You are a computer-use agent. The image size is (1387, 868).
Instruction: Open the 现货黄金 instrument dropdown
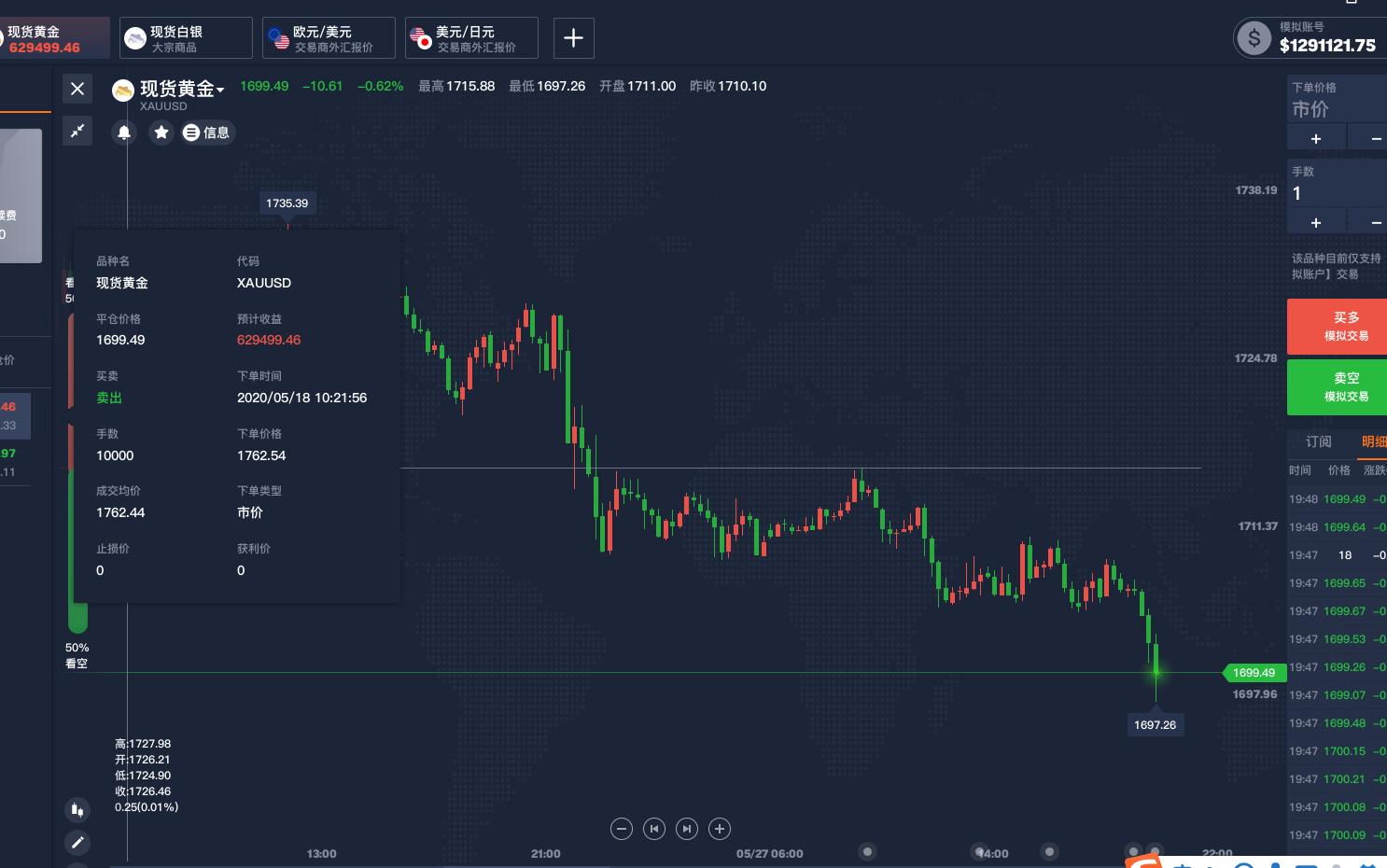coord(181,89)
